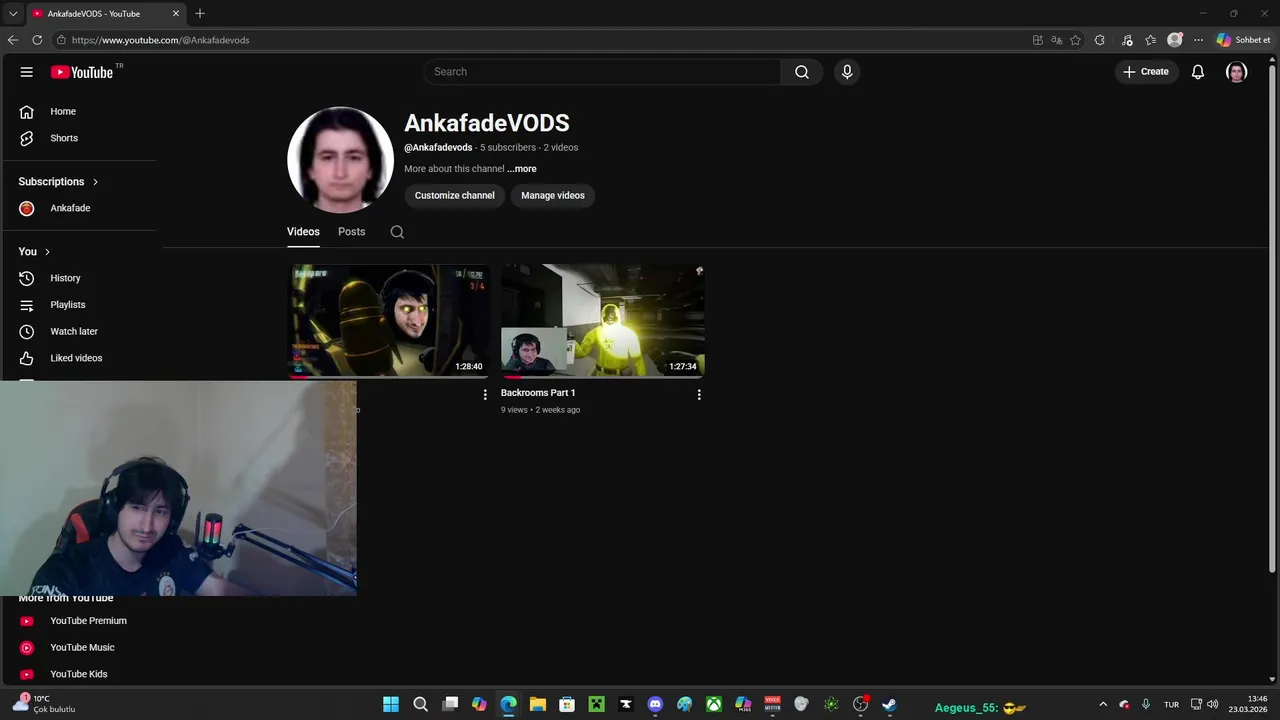The image size is (1280, 720).
Task: Open YouTube notifications bell
Action: click(1198, 72)
